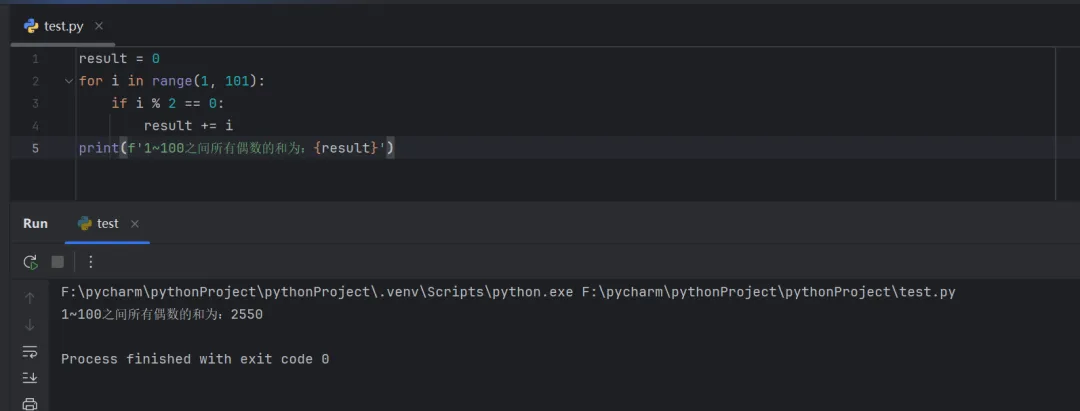Close the test run configuration tab
Viewport: 1080px width, 411px height.
pyautogui.click(x=135, y=224)
